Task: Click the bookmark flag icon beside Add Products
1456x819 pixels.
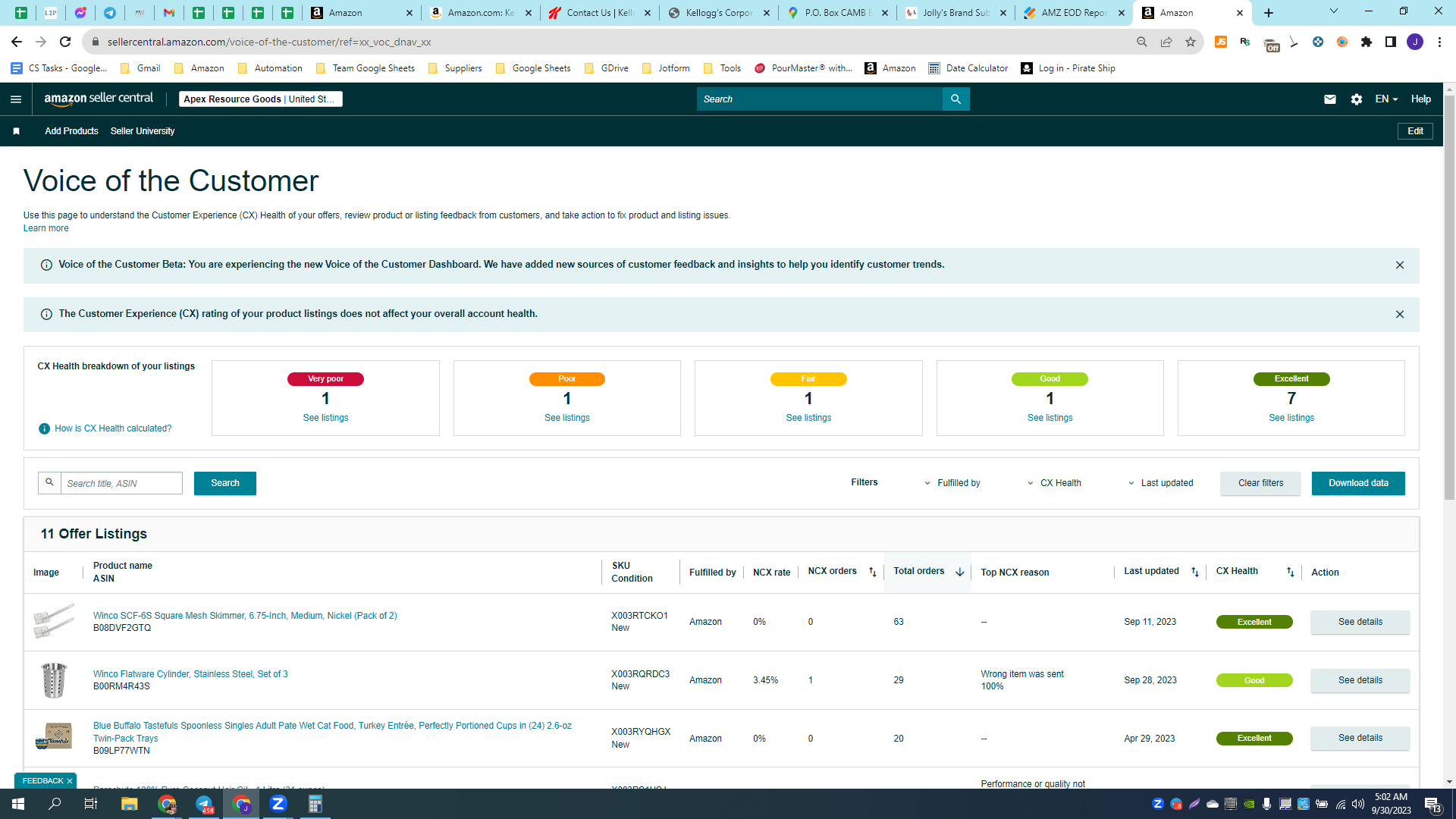Action: pyautogui.click(x=16, y=131)
